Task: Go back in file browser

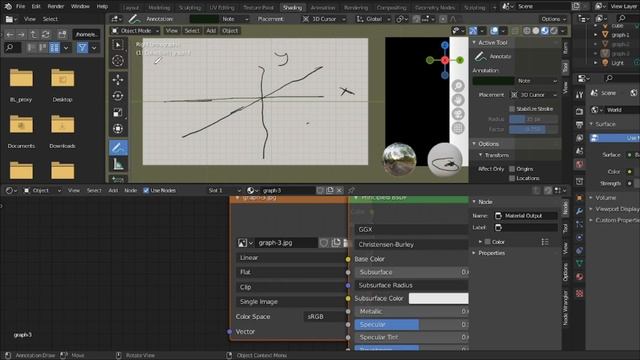Action: 10,34
